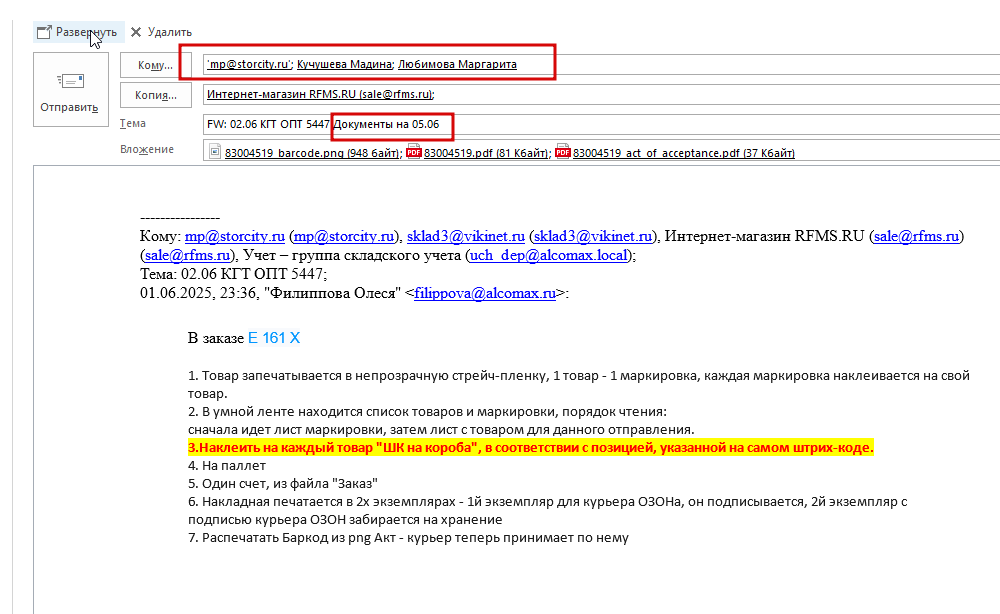Click the line 'Тема: 02.06 КГТ ОПТ 5447;'

pyautogui.click(x=233, y=274)
